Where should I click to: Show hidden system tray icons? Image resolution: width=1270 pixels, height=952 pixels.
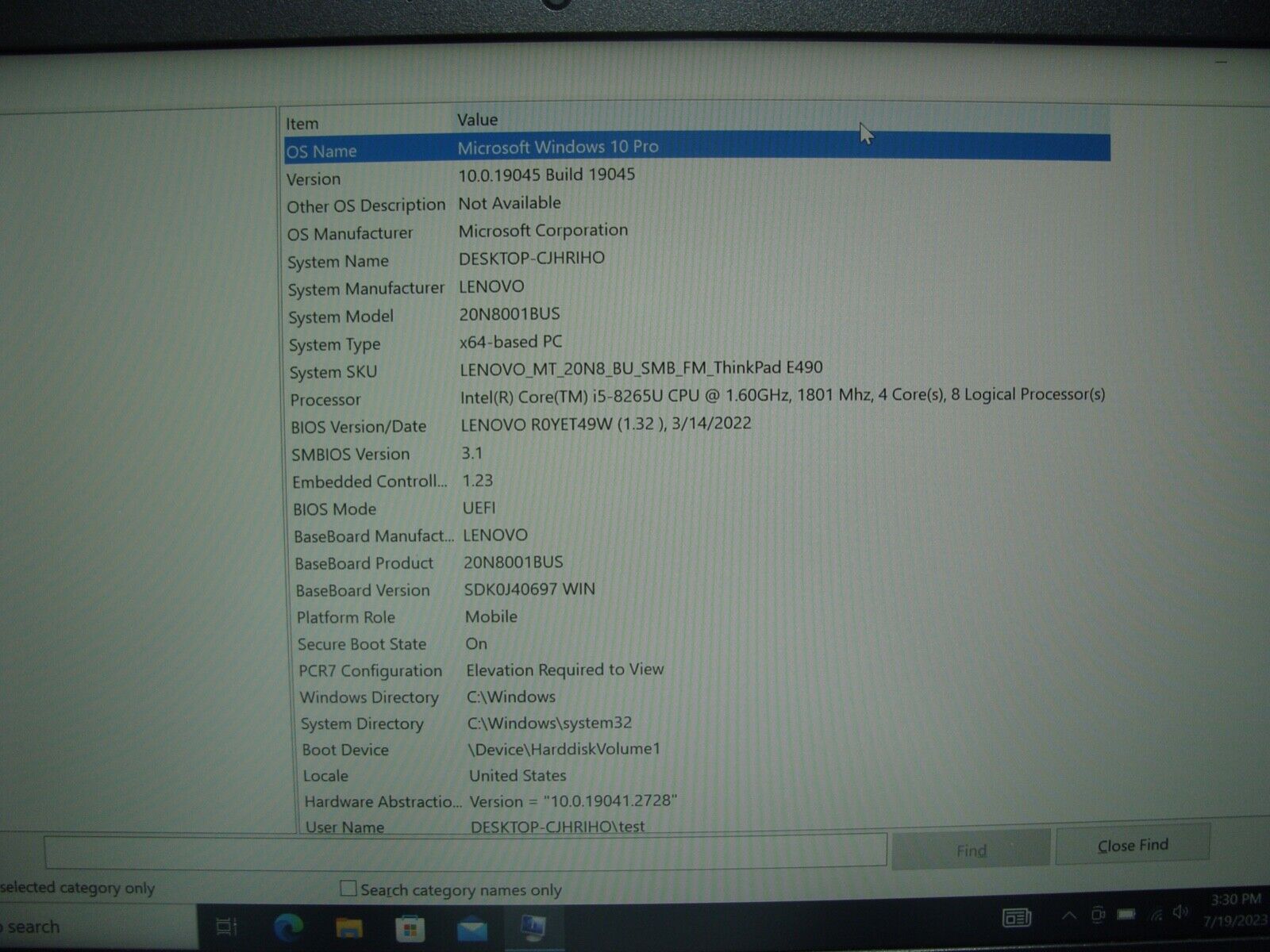pos(1068,916)
